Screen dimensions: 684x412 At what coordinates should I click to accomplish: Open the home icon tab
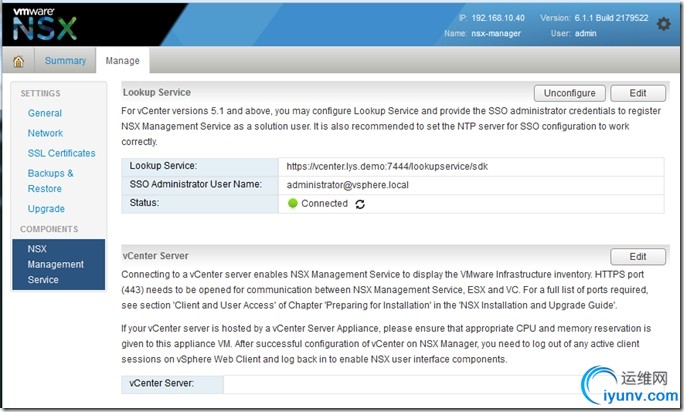click(18, 61)
